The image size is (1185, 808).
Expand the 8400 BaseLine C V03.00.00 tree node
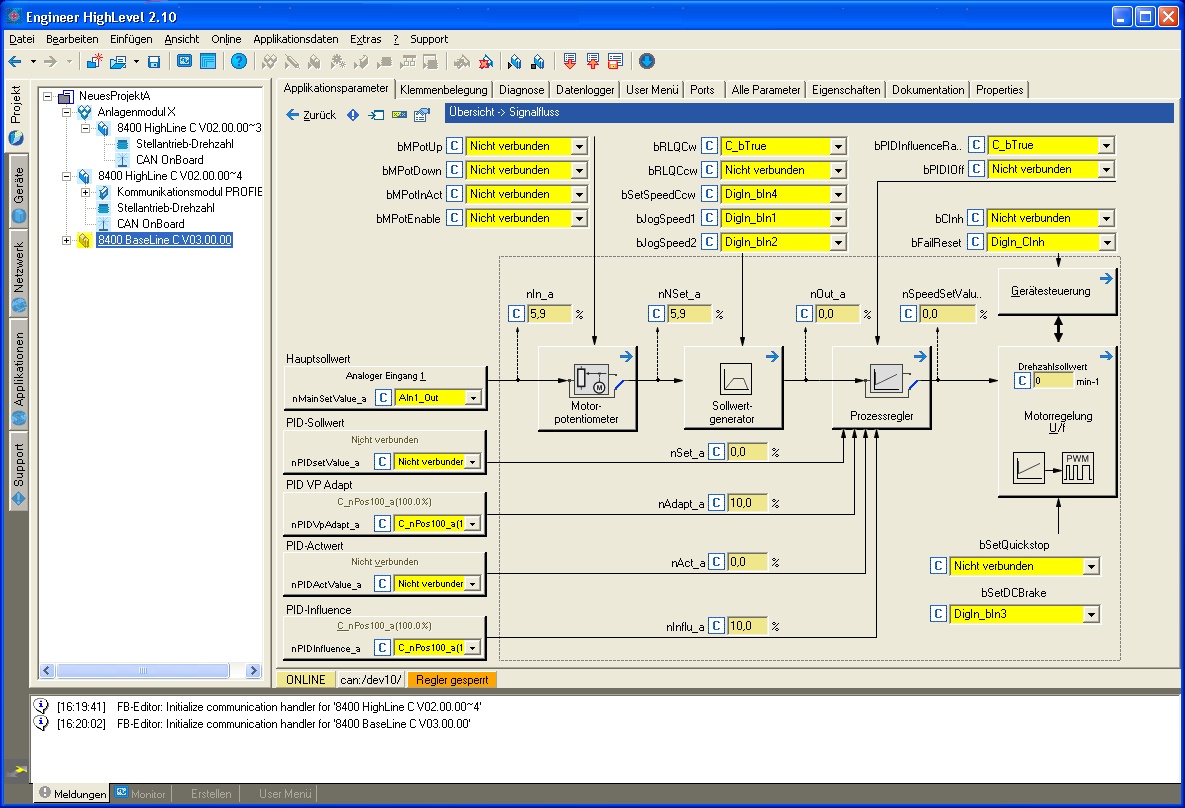coord(67,240)
